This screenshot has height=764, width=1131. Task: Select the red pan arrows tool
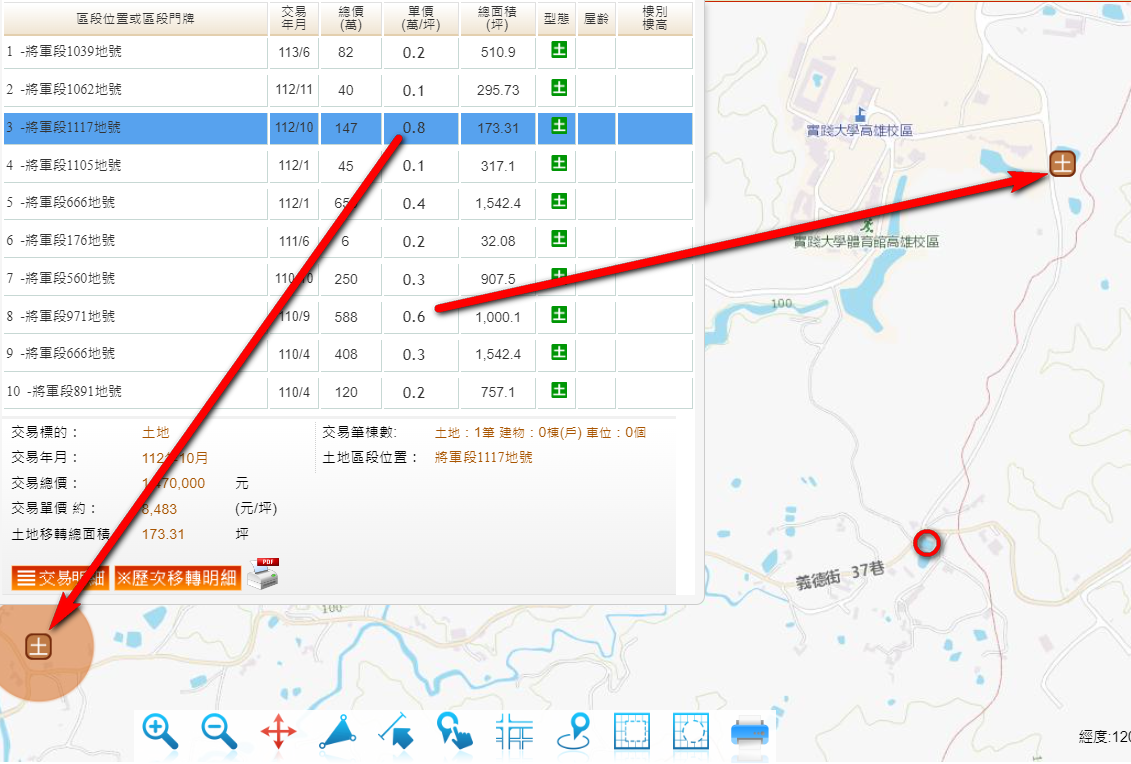(278, 732)
